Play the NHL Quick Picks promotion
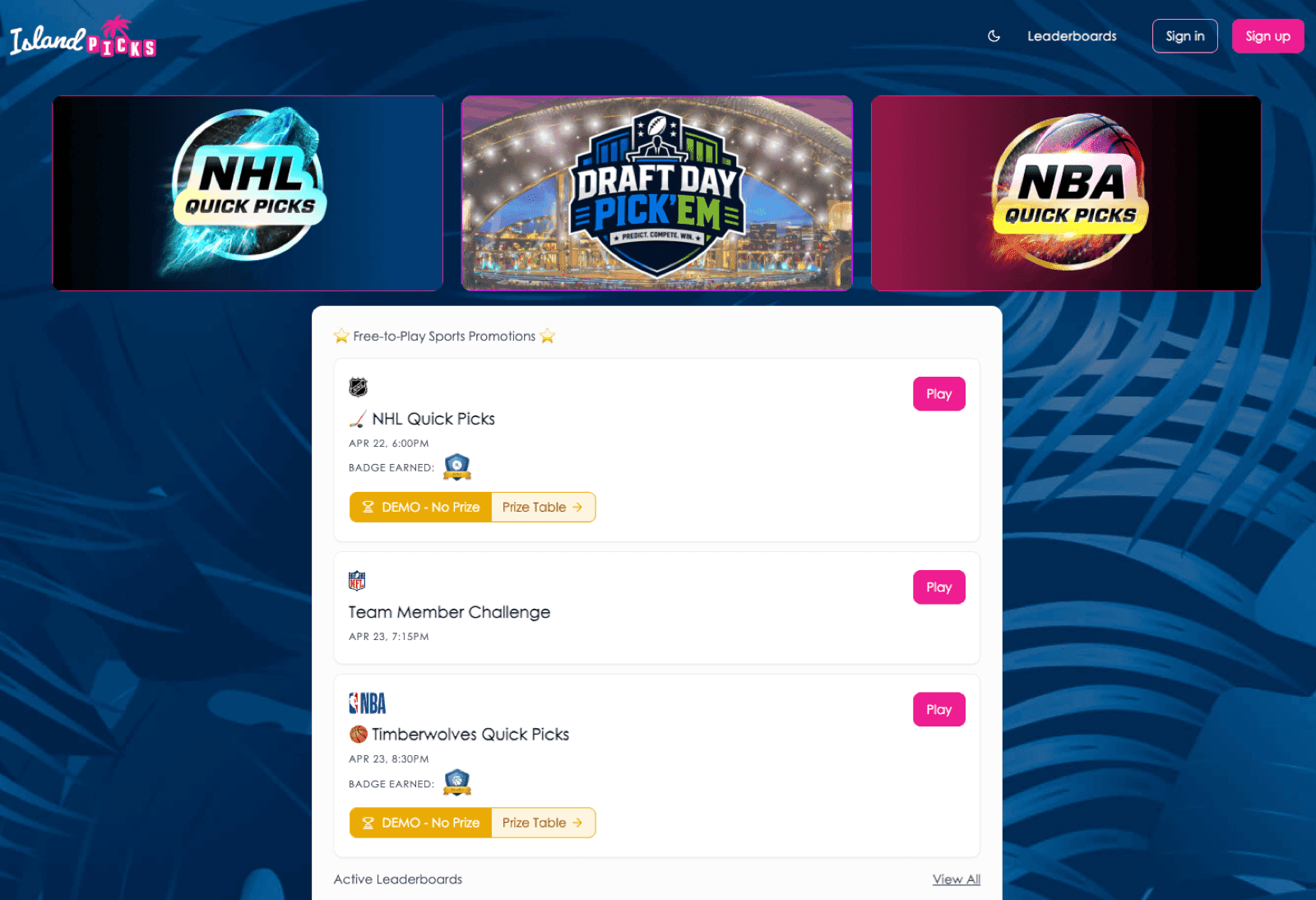 (938, 394)
